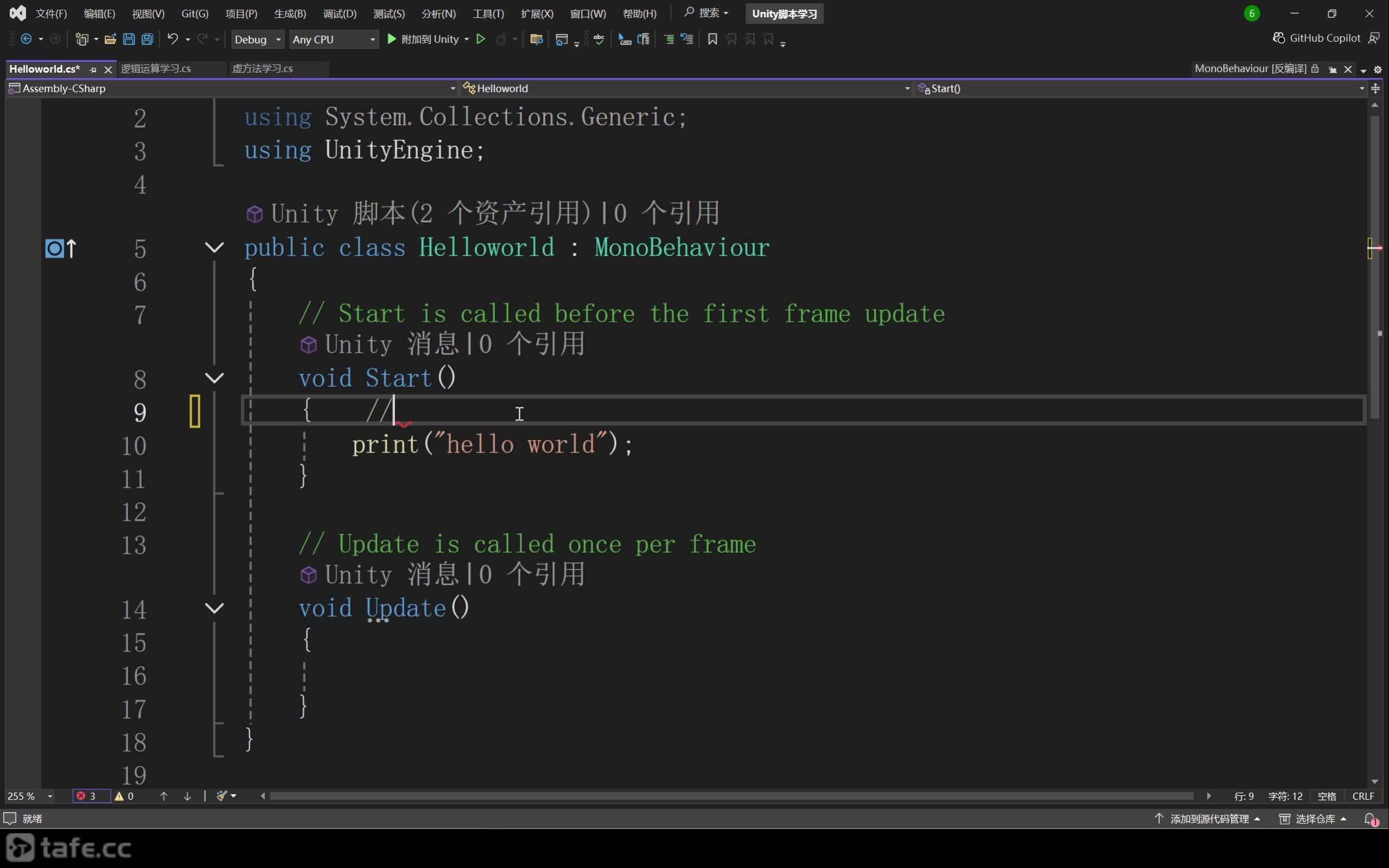Click the 搜索 search box
The image size is (1389, 868).
point(706,12)
